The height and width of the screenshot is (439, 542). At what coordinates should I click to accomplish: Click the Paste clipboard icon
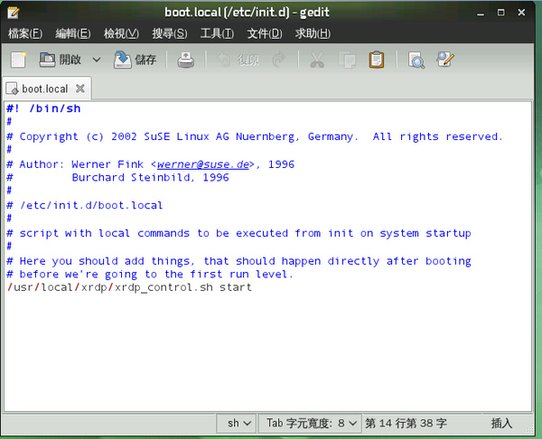pos(376,60)
